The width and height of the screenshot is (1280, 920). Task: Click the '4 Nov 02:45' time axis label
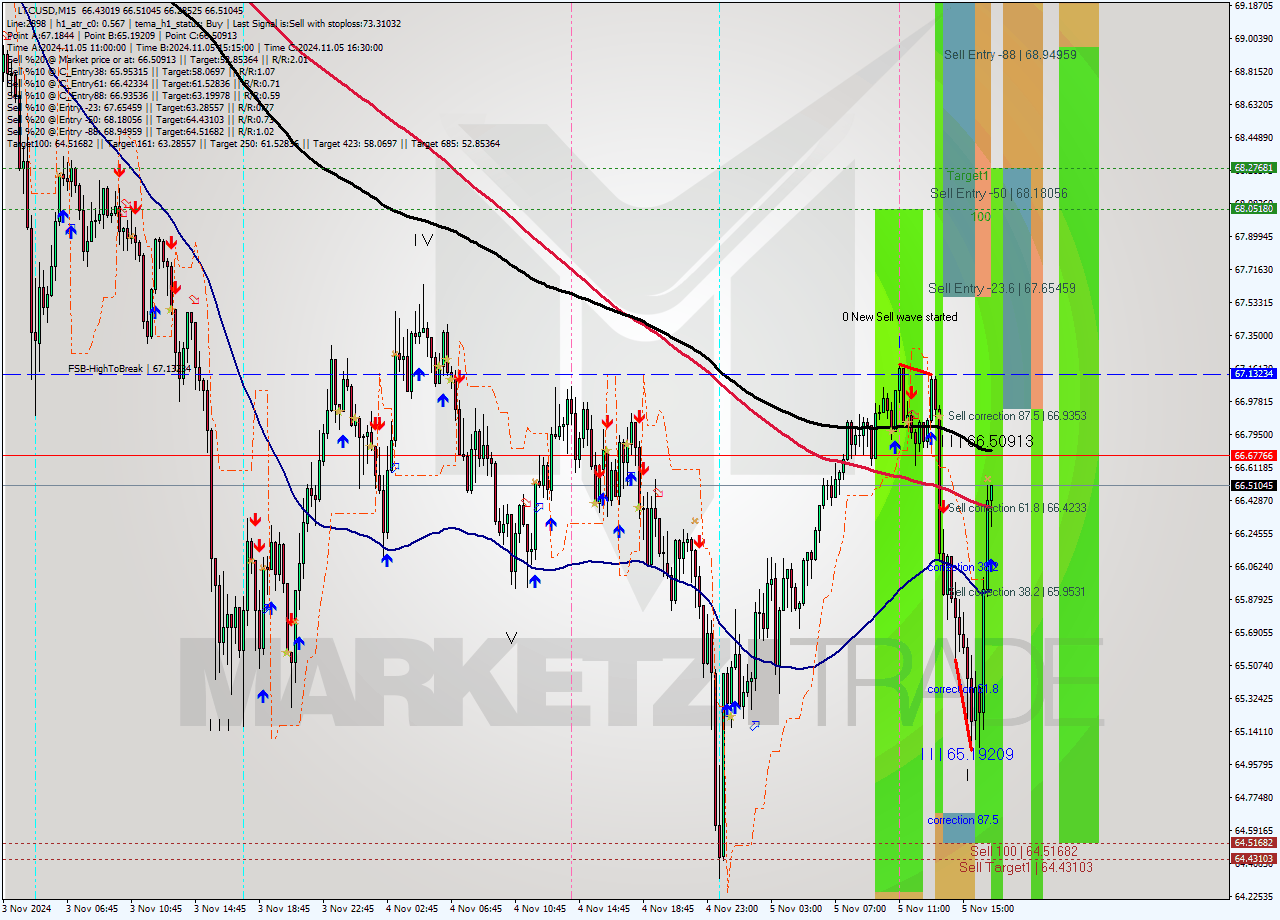coord(412,909)
